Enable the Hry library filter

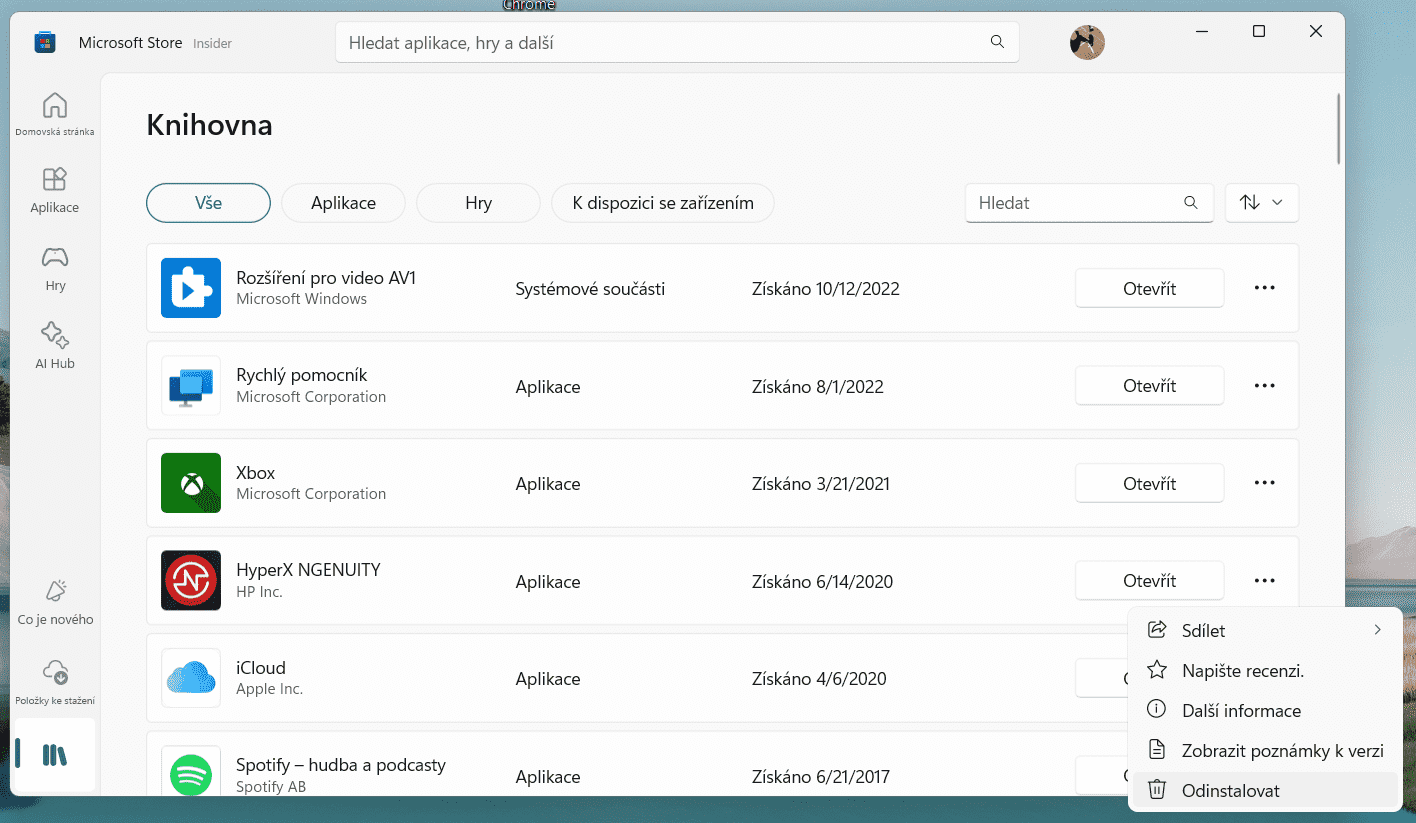coord(477,202)
